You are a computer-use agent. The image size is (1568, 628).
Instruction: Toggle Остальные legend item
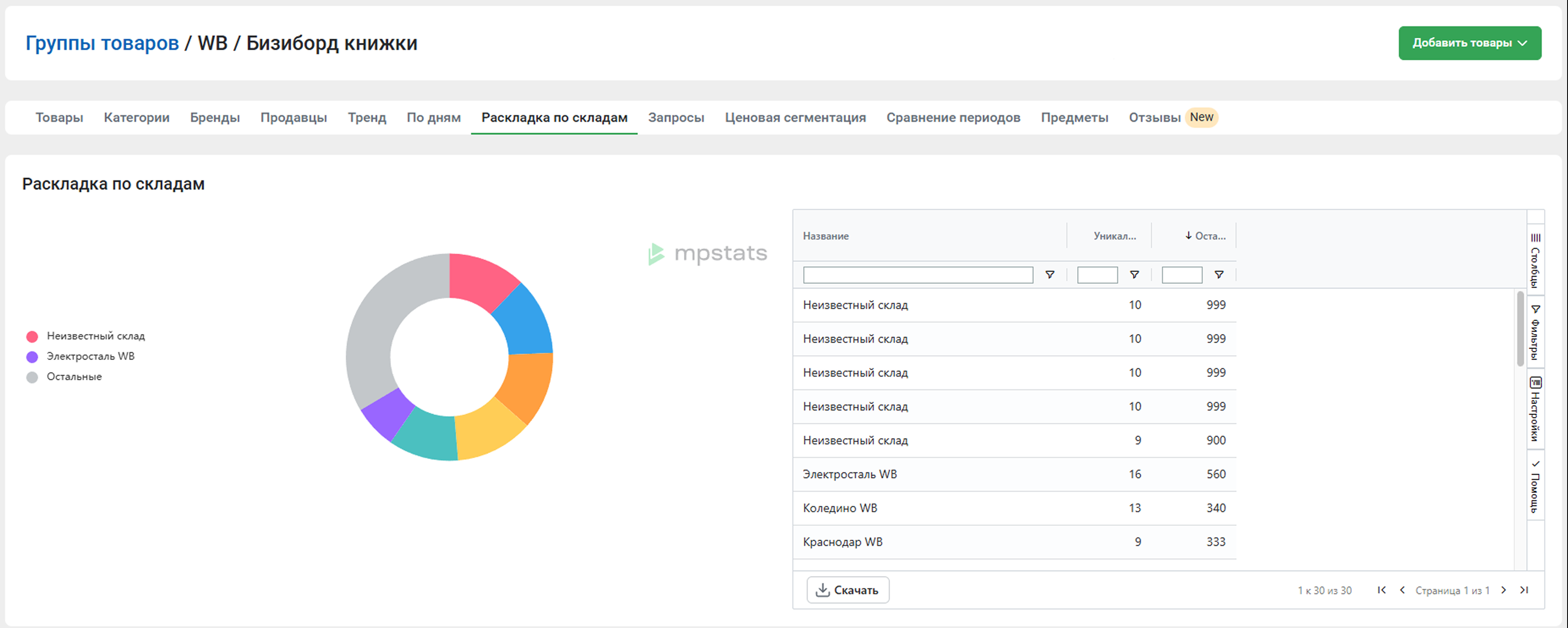[74, 377]
